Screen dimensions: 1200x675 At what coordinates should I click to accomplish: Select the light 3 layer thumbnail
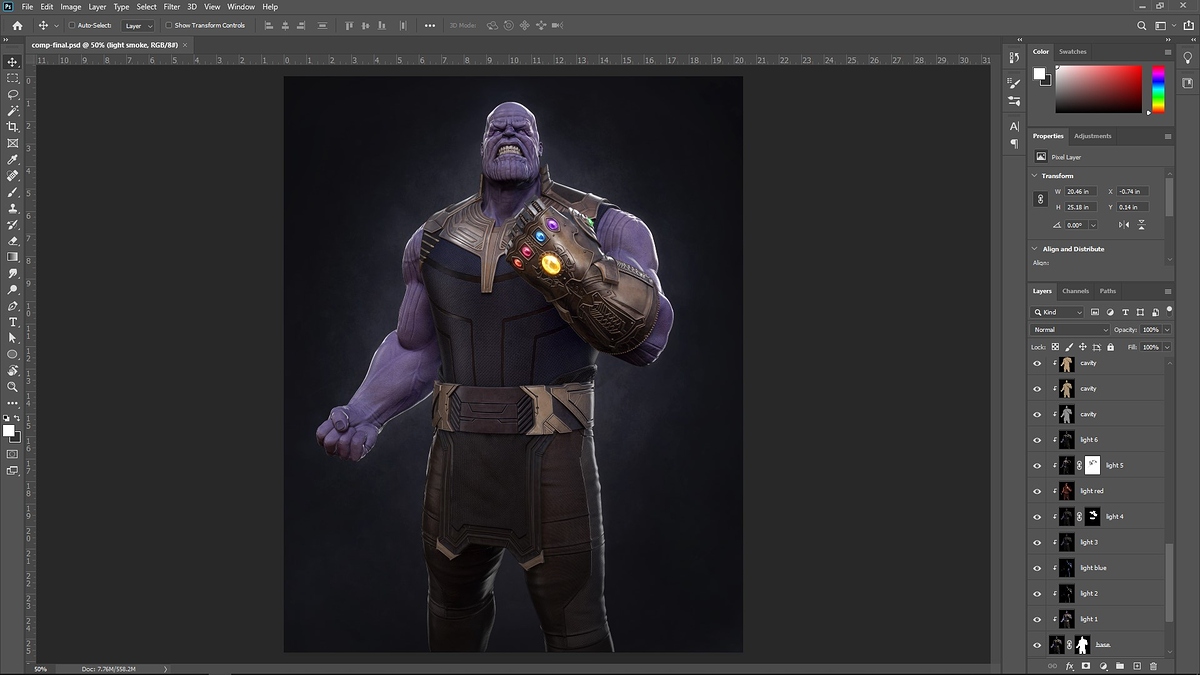click(1067, 542)
